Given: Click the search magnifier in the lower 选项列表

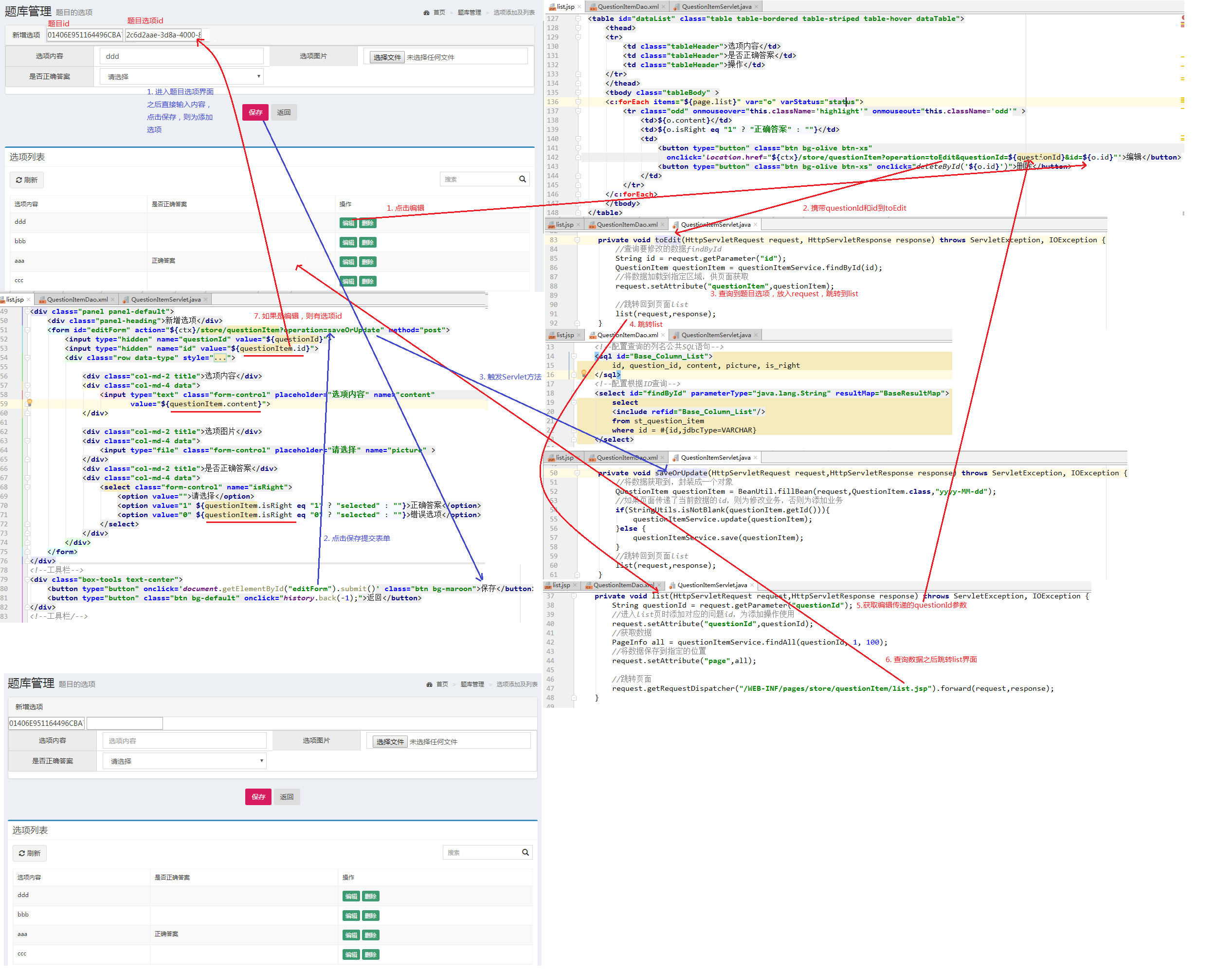Looking at the screenshot, I should tap(525, 852).
